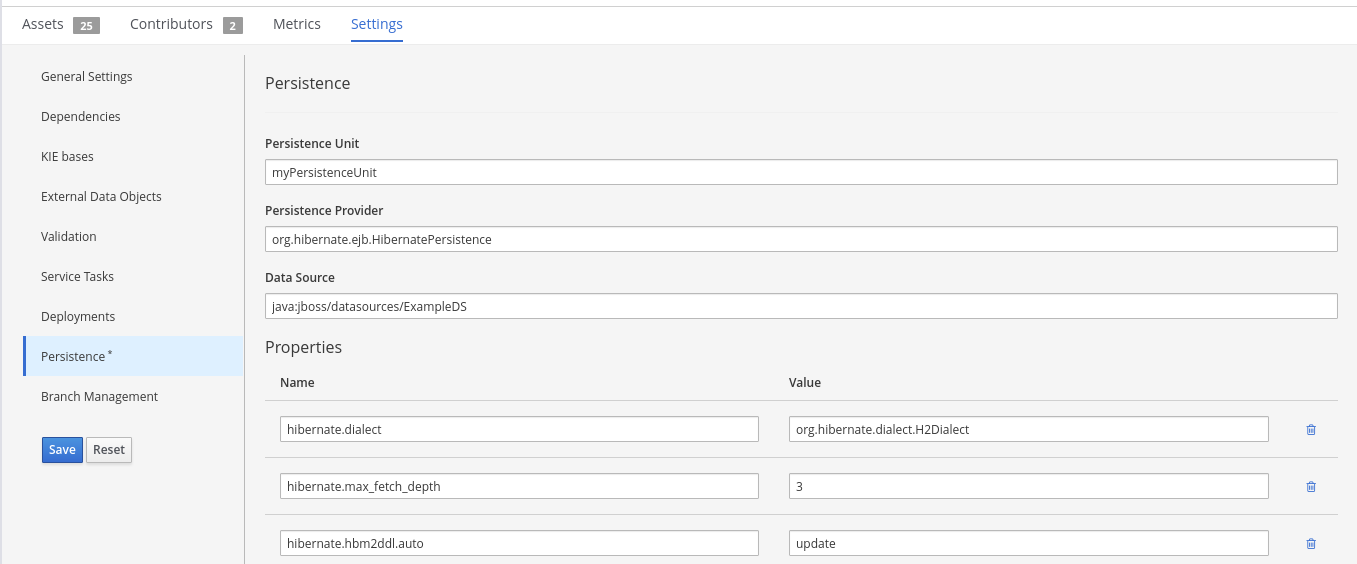Open External Data Objects settings
The width and height of the screenshot is (1357, 564).
[101, 197]
